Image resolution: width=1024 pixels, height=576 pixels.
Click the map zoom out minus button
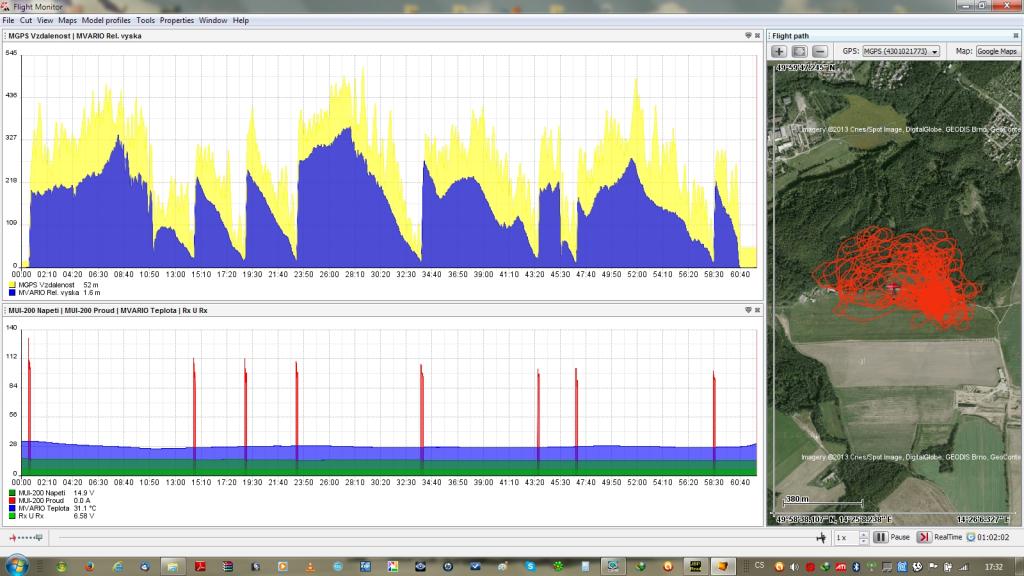(x=819, y=51)
